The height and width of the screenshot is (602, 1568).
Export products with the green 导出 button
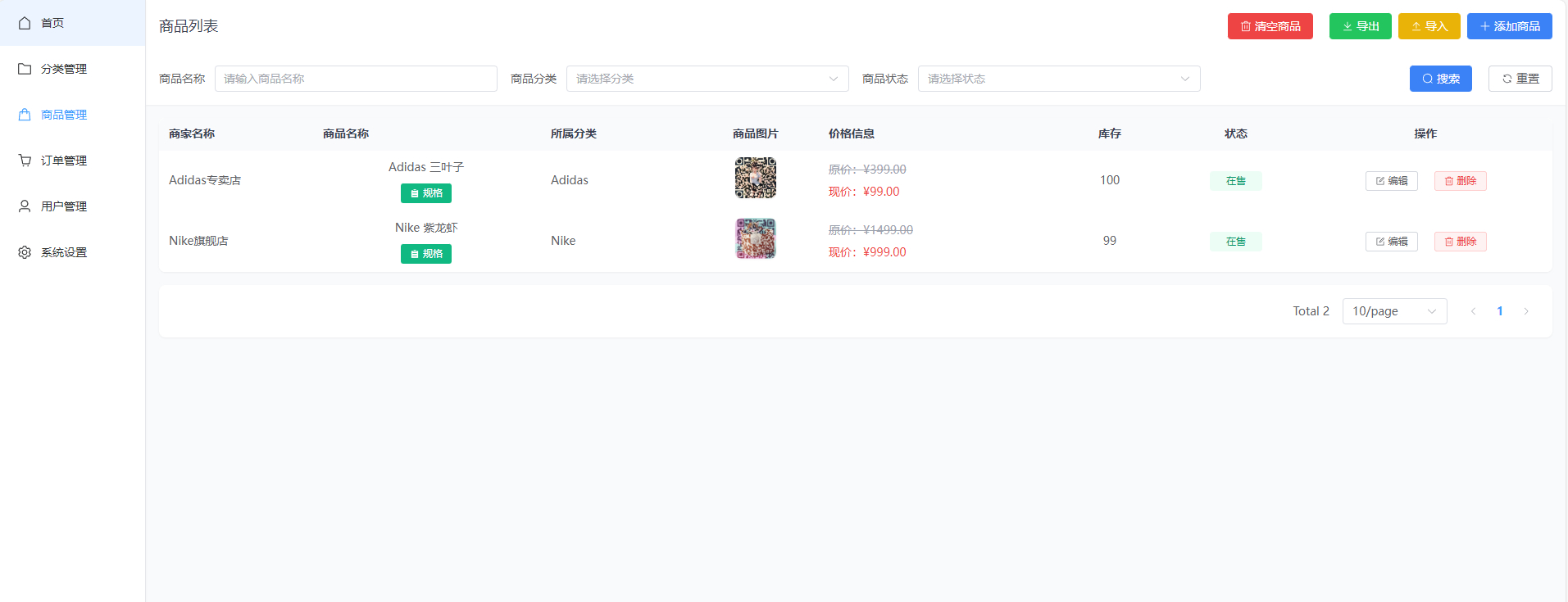(1360, 26)
